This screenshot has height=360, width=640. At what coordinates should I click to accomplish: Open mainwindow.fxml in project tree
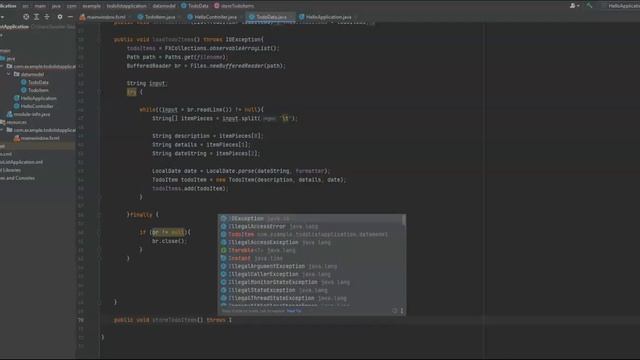click(37, 138)
